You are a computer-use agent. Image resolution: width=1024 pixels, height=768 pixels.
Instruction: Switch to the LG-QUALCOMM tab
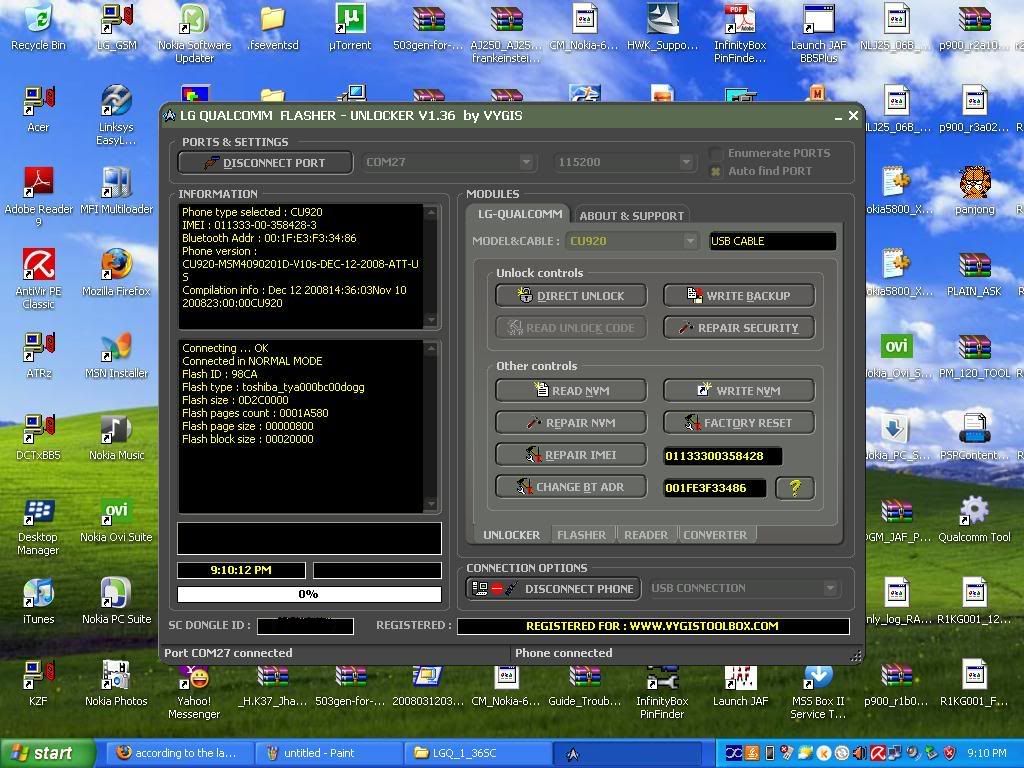520,214
